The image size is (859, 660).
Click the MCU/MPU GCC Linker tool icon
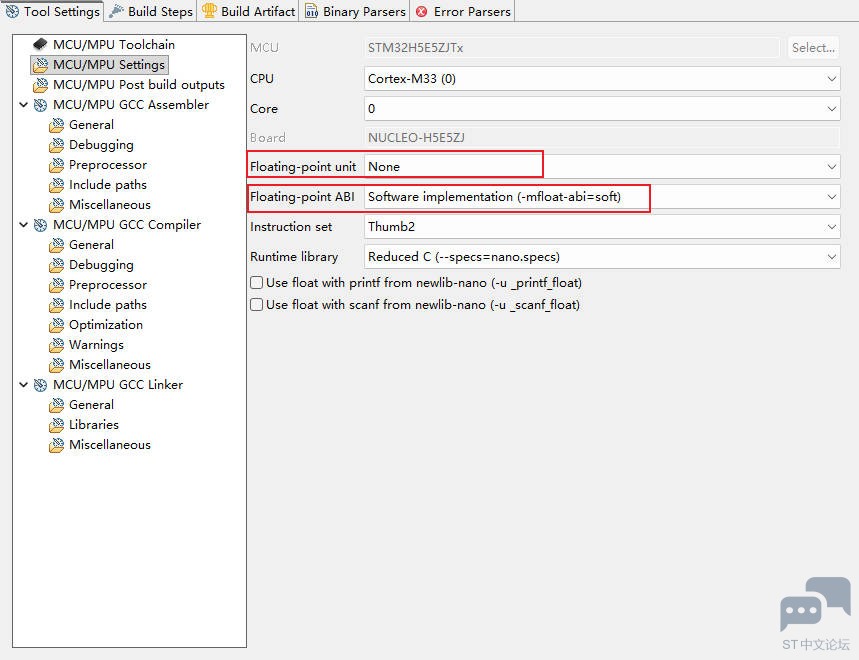(x=40, y=384)
